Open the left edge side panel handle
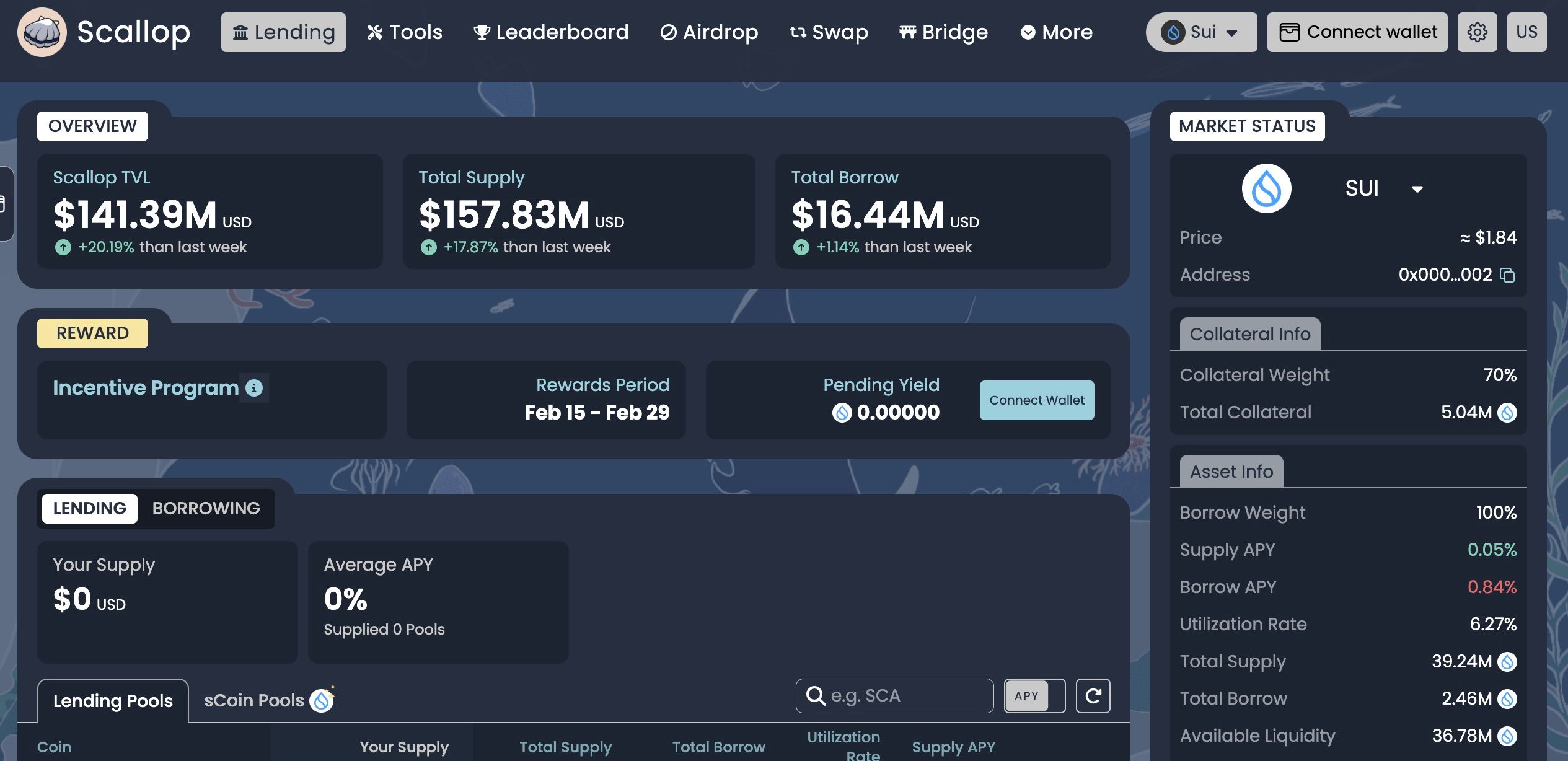Screen dimensions: 1568x761 5,204
